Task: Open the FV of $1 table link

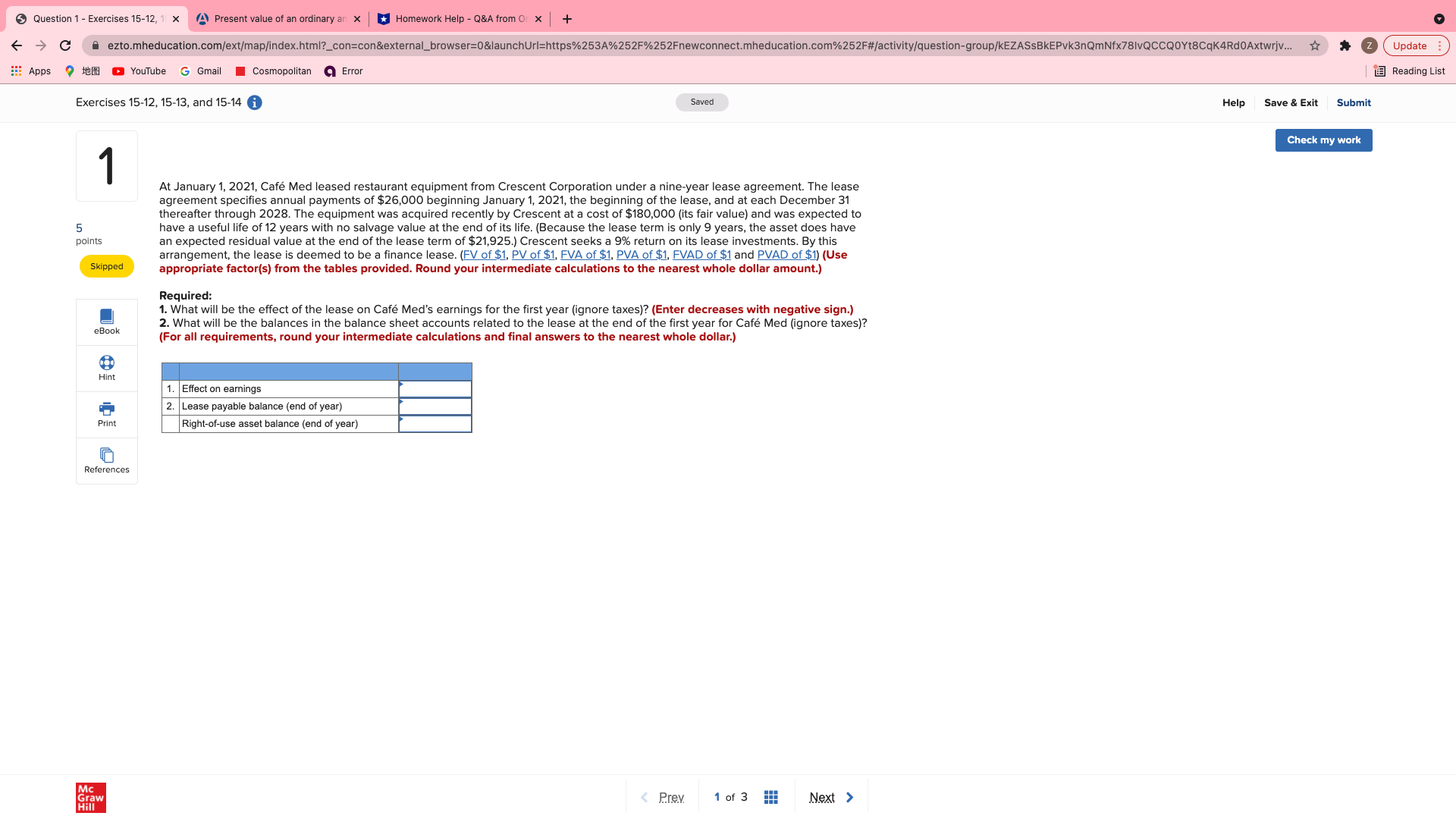Action: click(x=484, y=255)
